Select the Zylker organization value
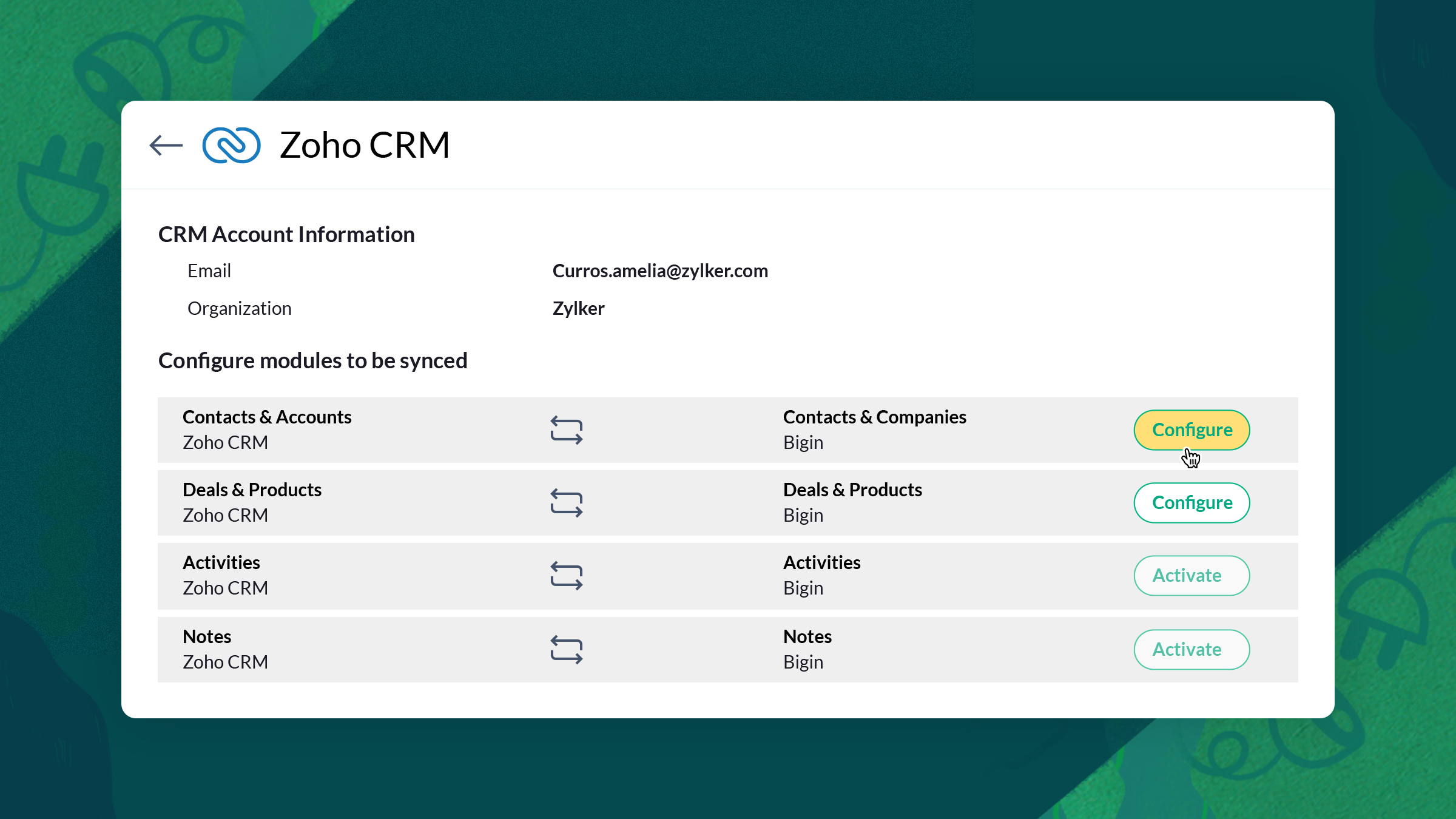The height and width of the screenshot is (819, 1456). pos(578,309)
